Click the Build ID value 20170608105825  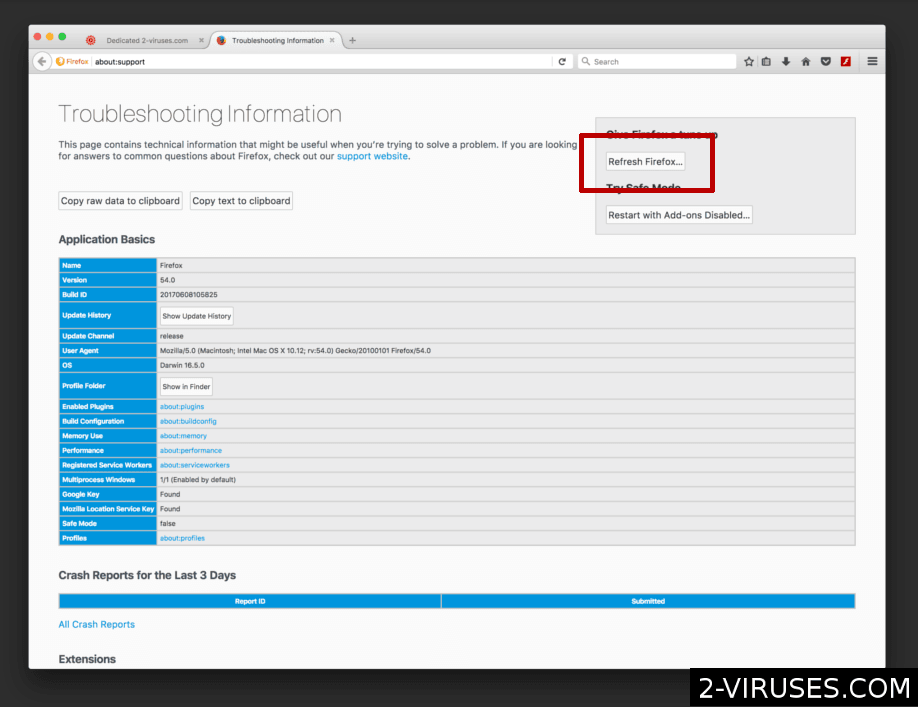coord(189,294)
